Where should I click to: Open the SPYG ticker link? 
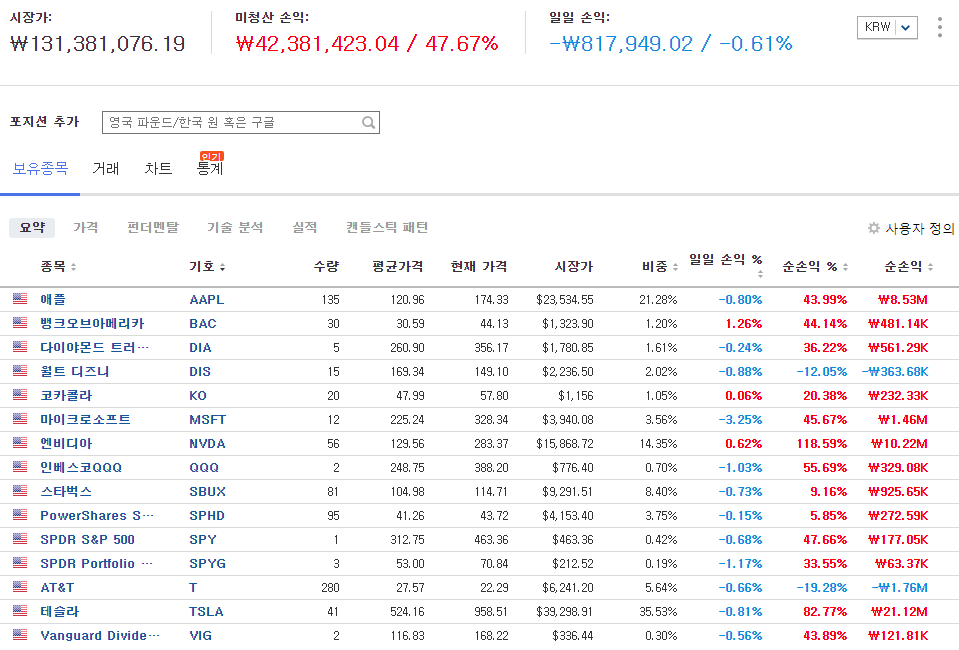click(207, 563)
